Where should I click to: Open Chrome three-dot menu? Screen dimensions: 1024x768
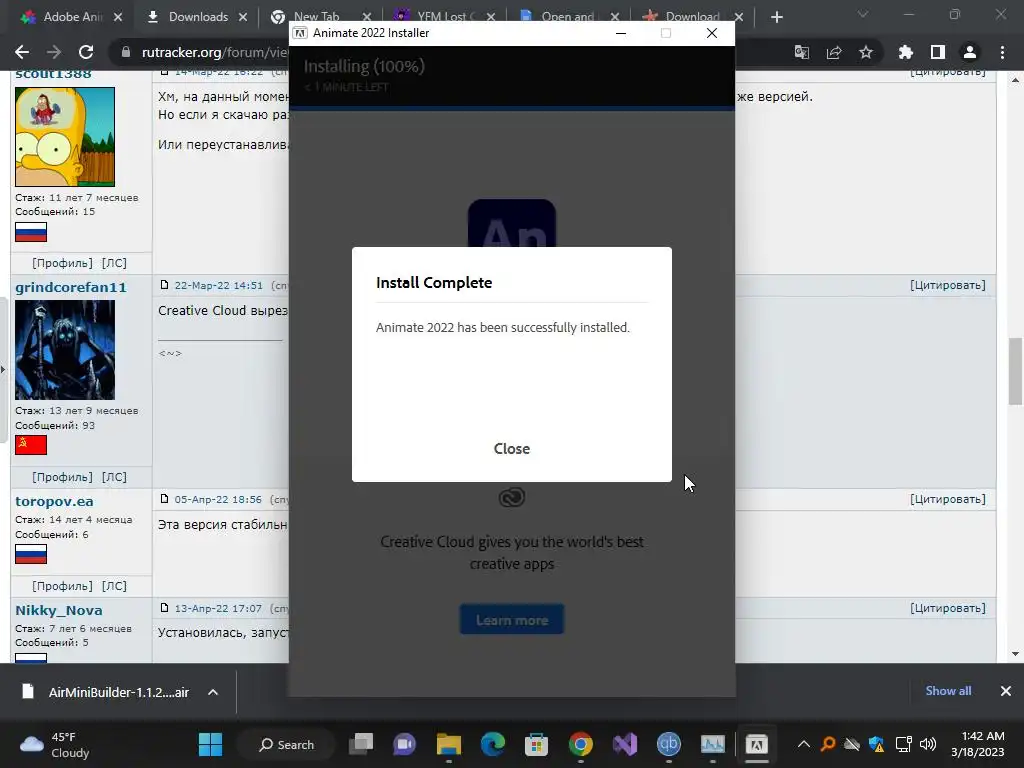(1002, 52)
